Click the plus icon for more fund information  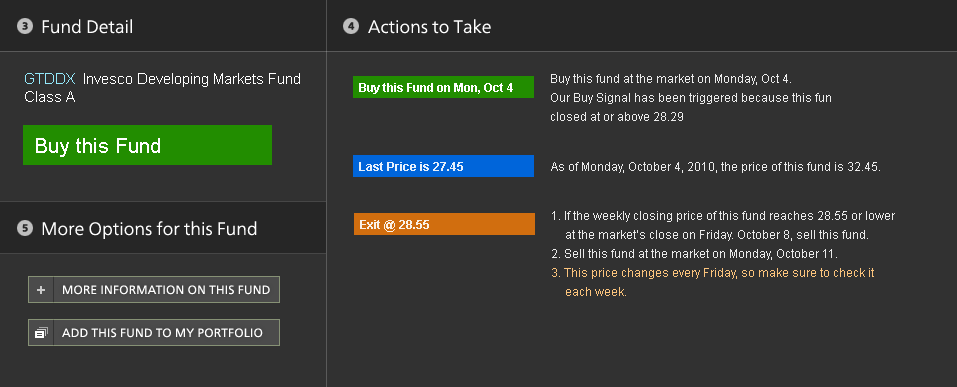pos(41,290)
